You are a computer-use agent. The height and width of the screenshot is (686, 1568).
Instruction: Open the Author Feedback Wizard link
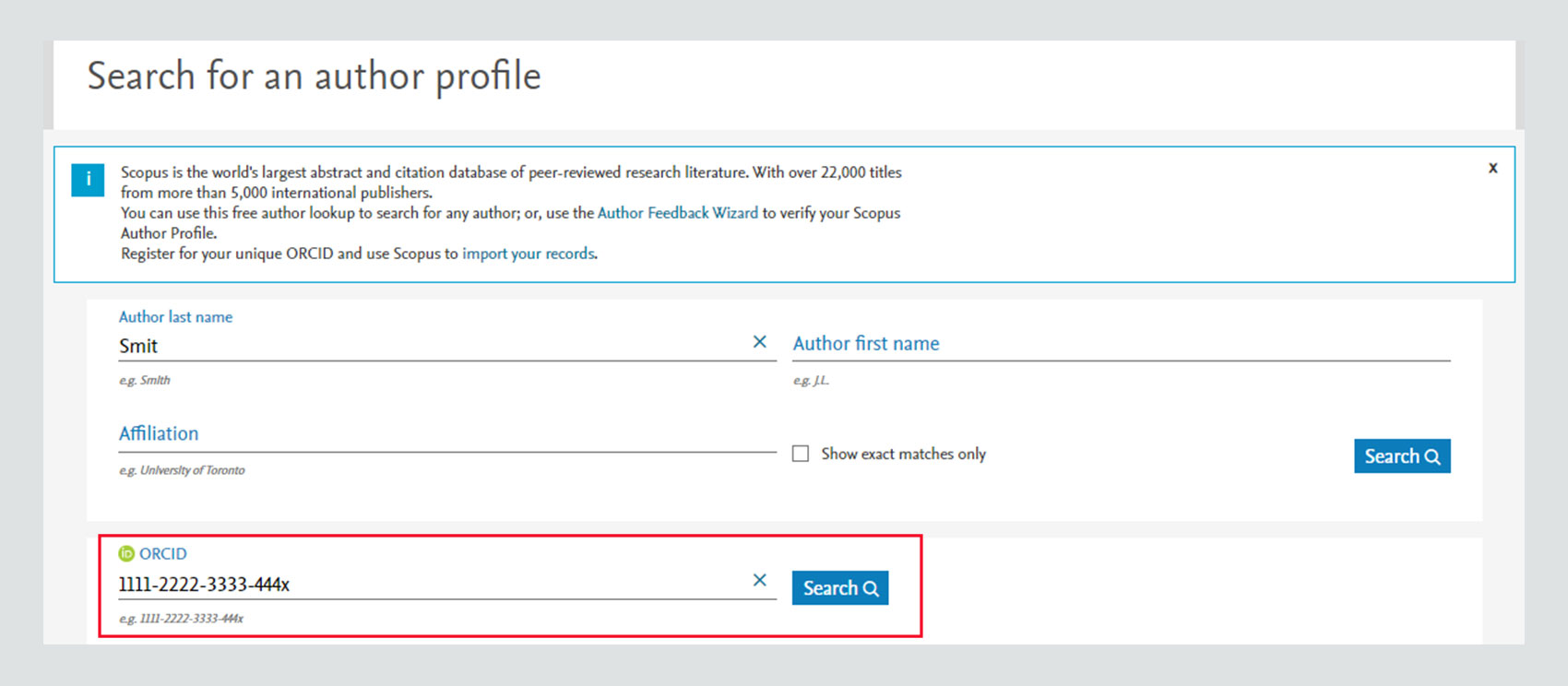(x=678, y=213)
